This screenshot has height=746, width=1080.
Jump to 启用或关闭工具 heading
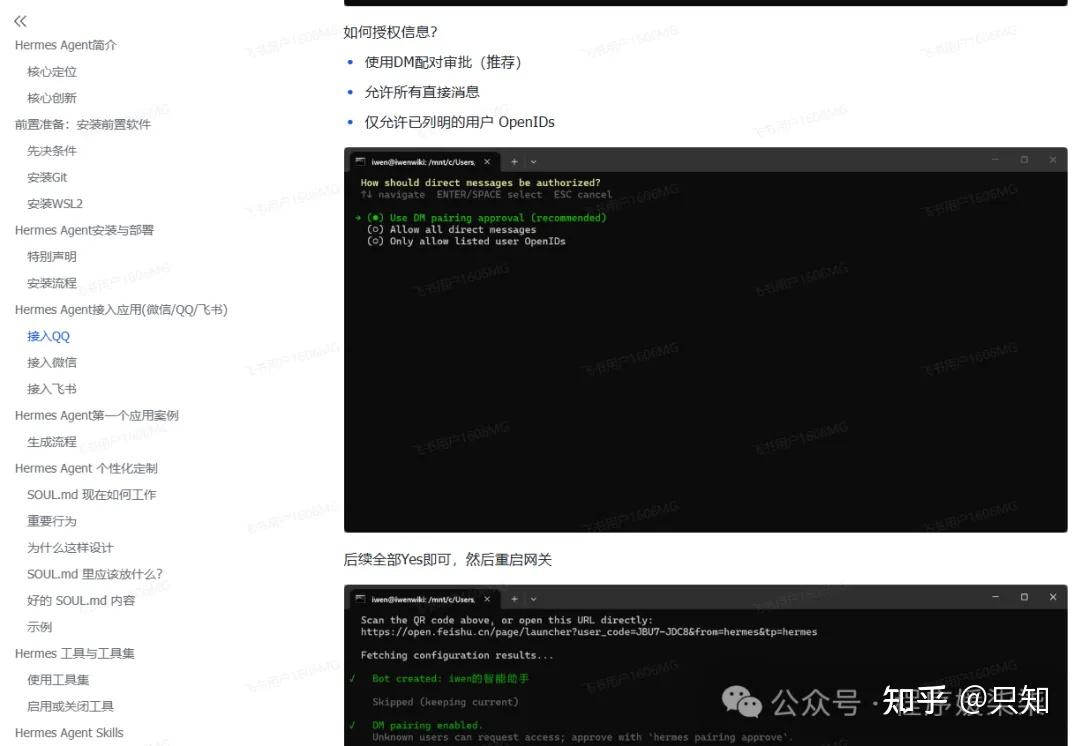(x=70, y=706)
